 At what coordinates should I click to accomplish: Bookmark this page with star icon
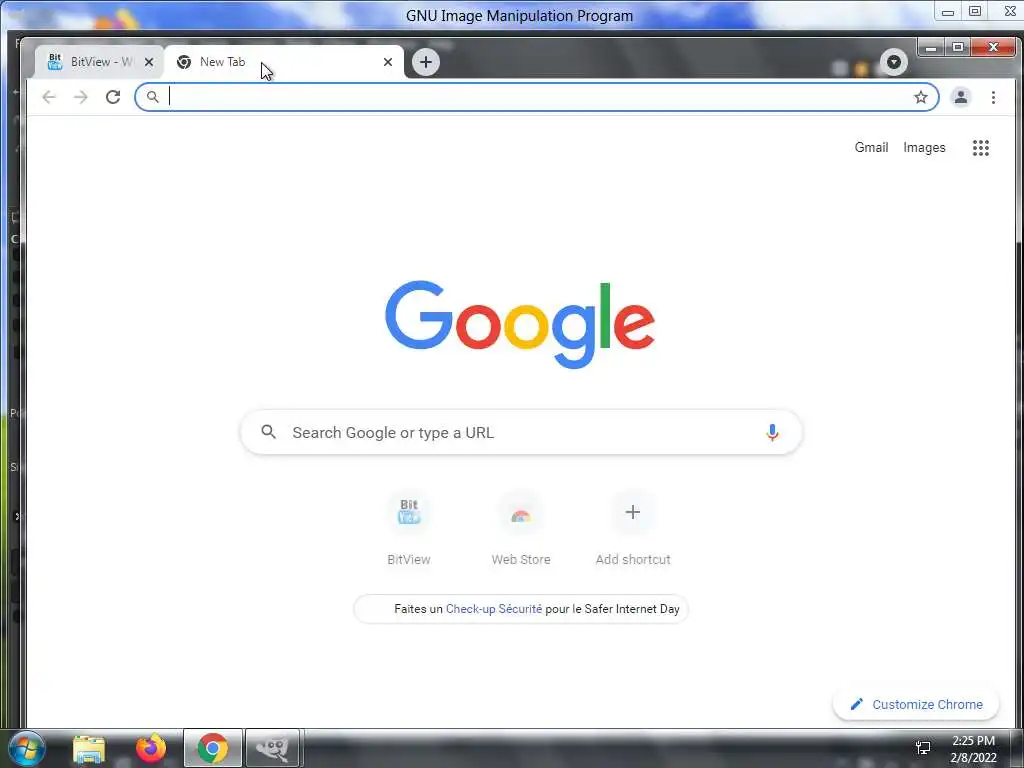(921, 97)
